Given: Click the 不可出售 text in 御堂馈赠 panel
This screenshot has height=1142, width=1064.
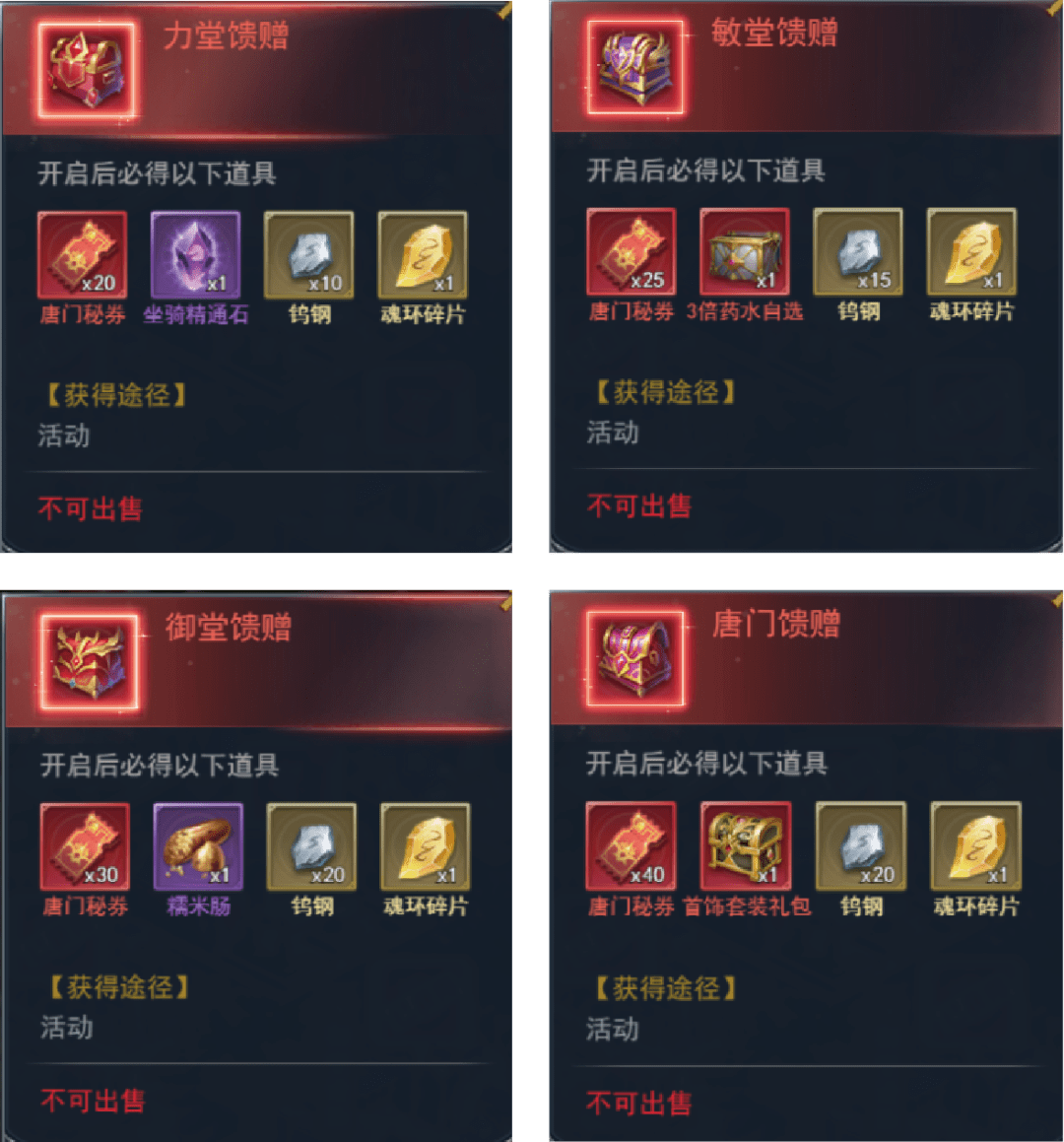Looking at the screenshot, I should pos(93,1101).
